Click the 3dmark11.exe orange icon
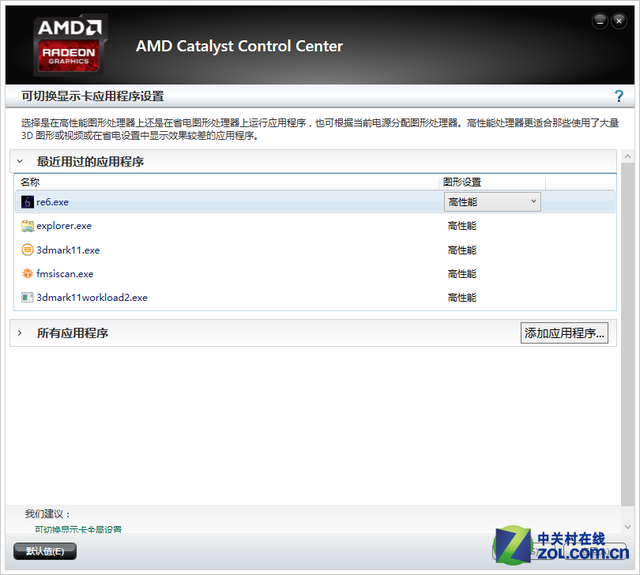This screenshot has width=640, height=575. click(x=27, y=250)
